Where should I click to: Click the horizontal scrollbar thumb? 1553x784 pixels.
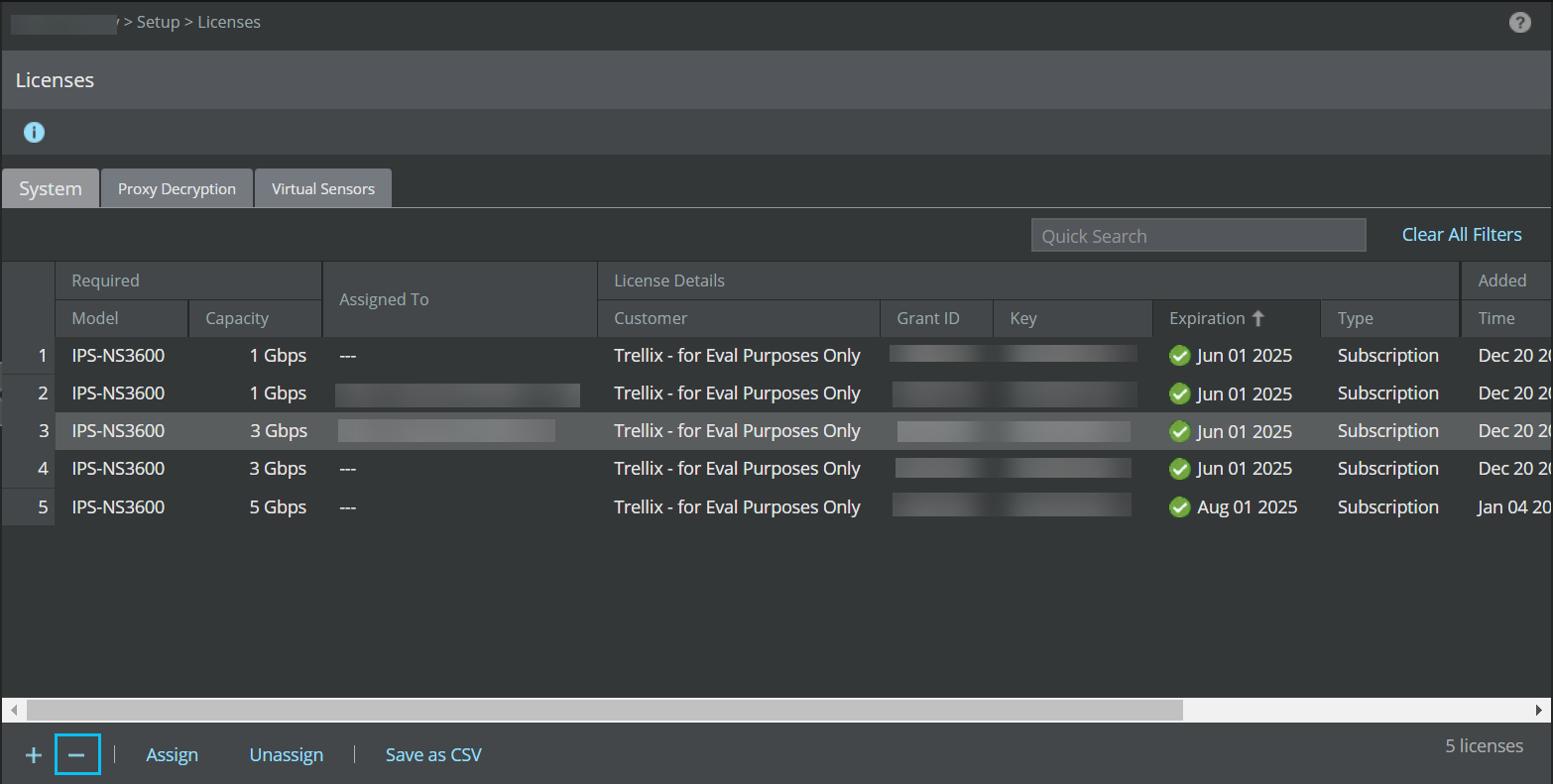[x=605, y=711]
